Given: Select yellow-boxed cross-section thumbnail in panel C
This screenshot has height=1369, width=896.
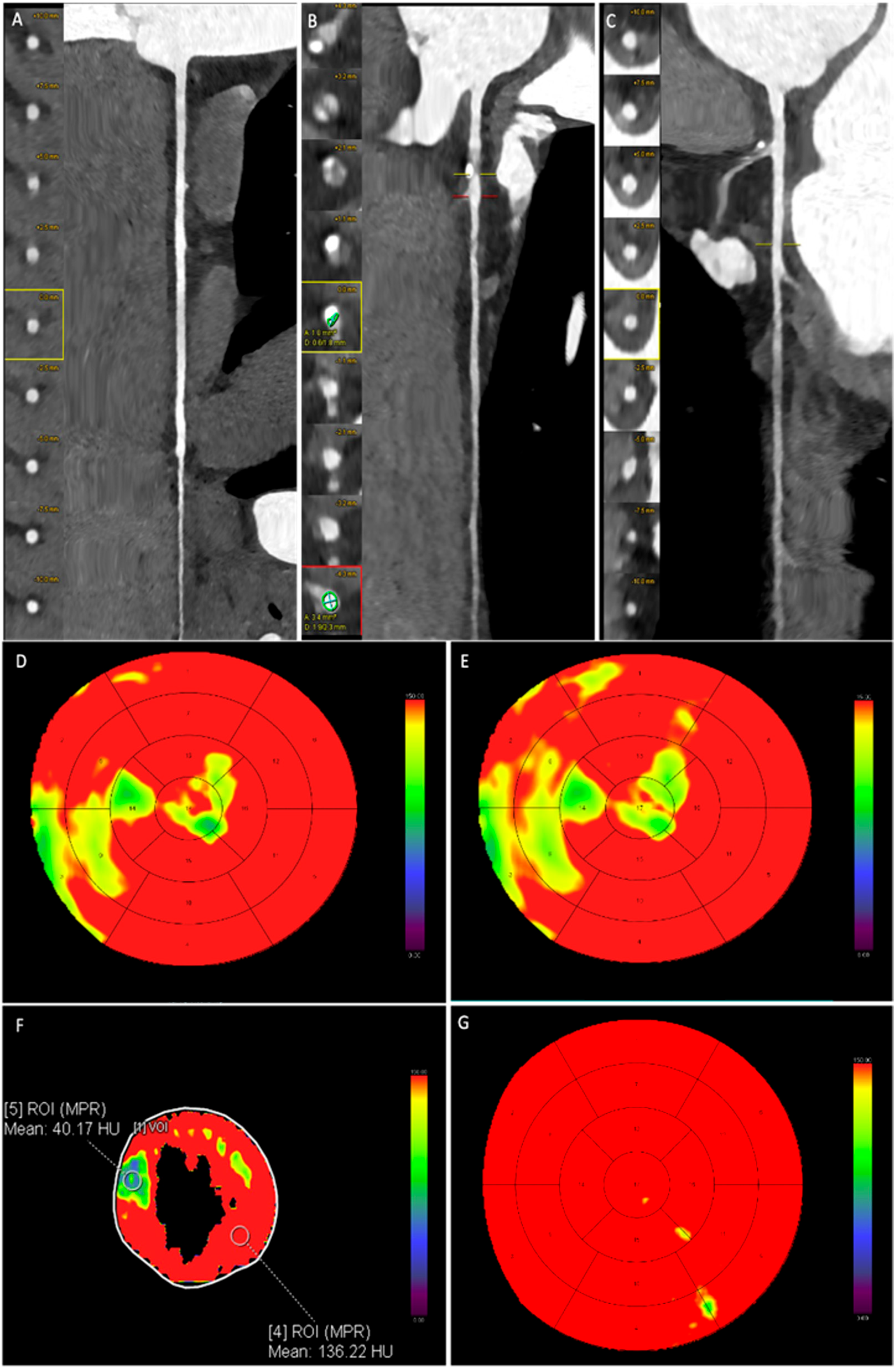Looking at the screenshot, I should [631, 324].
